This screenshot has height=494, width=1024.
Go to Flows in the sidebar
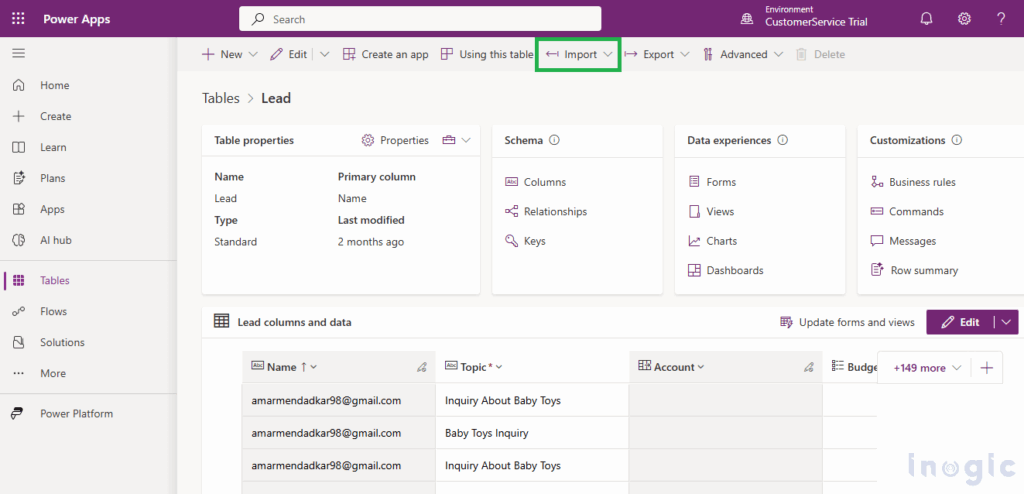pos(53,311)
